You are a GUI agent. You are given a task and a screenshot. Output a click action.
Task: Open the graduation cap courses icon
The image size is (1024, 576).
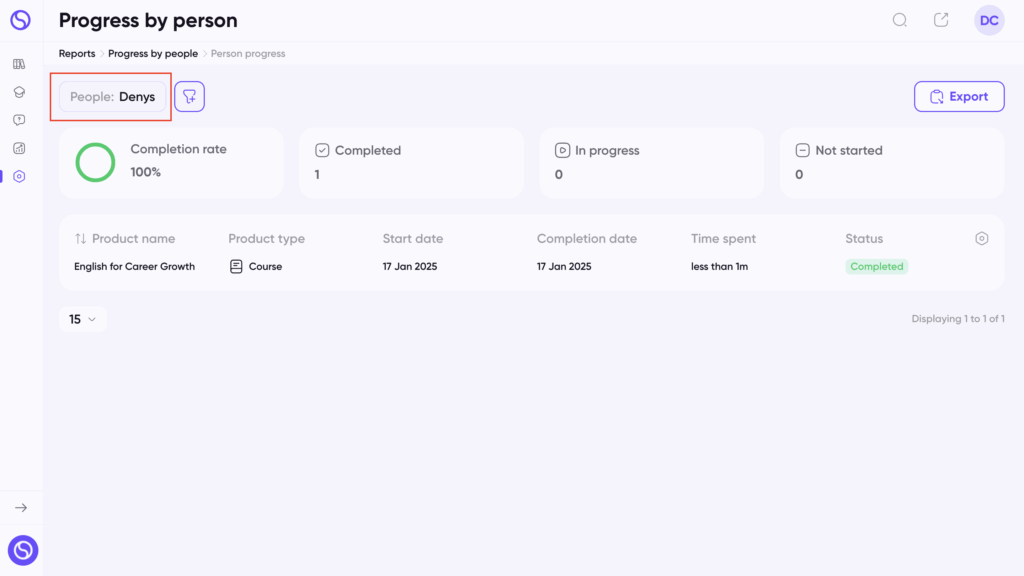coord(19,92)
